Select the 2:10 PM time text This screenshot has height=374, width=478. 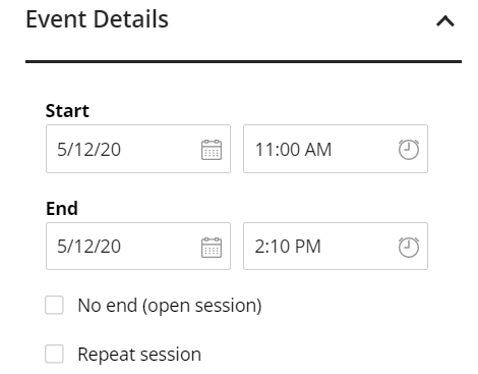click(x=288, y=247)
